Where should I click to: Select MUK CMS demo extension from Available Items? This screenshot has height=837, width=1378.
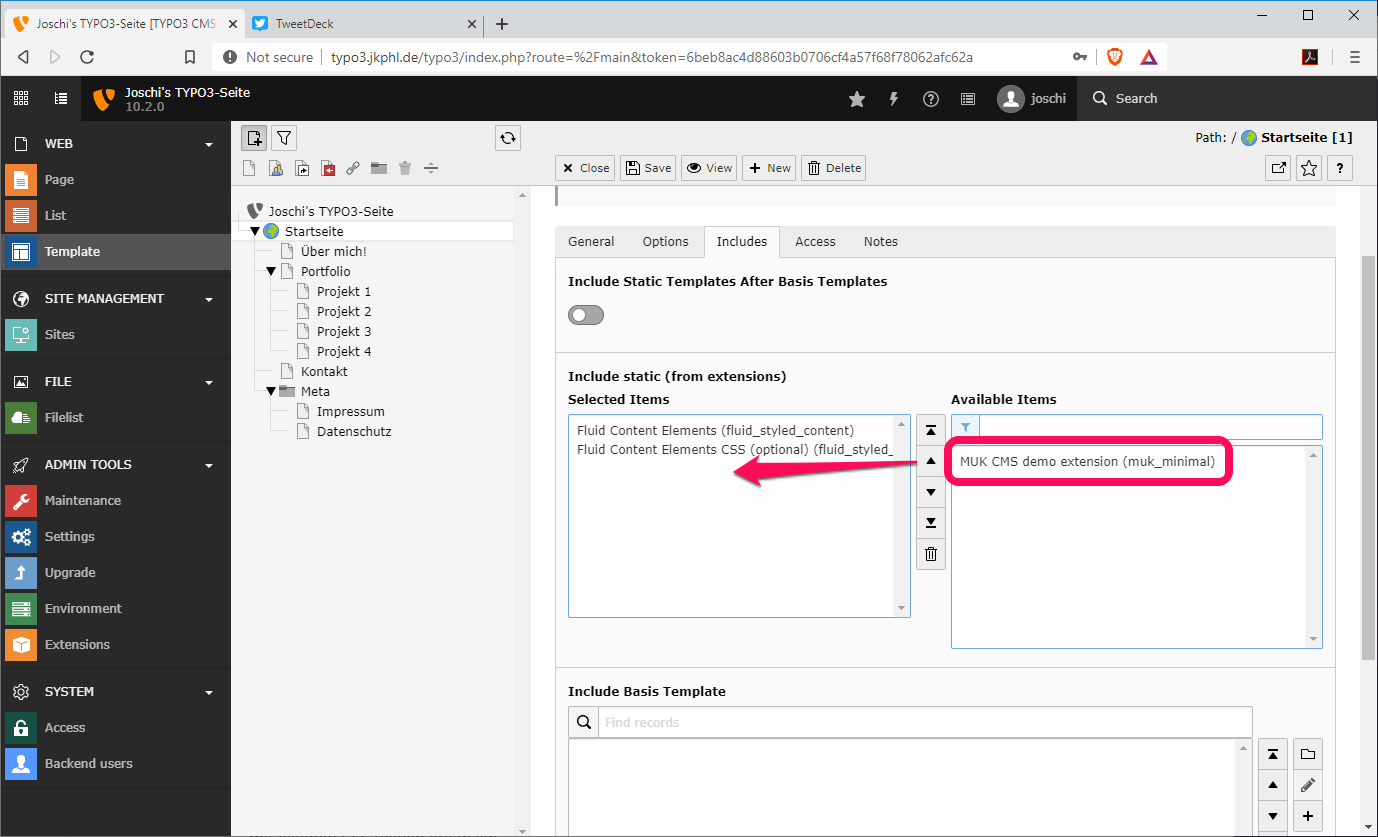[1088, 461]
